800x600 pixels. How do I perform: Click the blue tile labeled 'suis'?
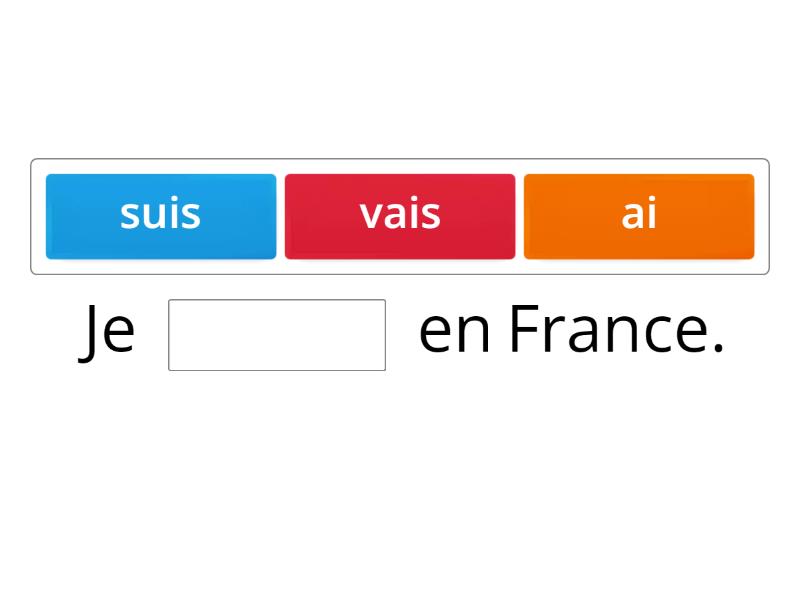tap(160, 214)
